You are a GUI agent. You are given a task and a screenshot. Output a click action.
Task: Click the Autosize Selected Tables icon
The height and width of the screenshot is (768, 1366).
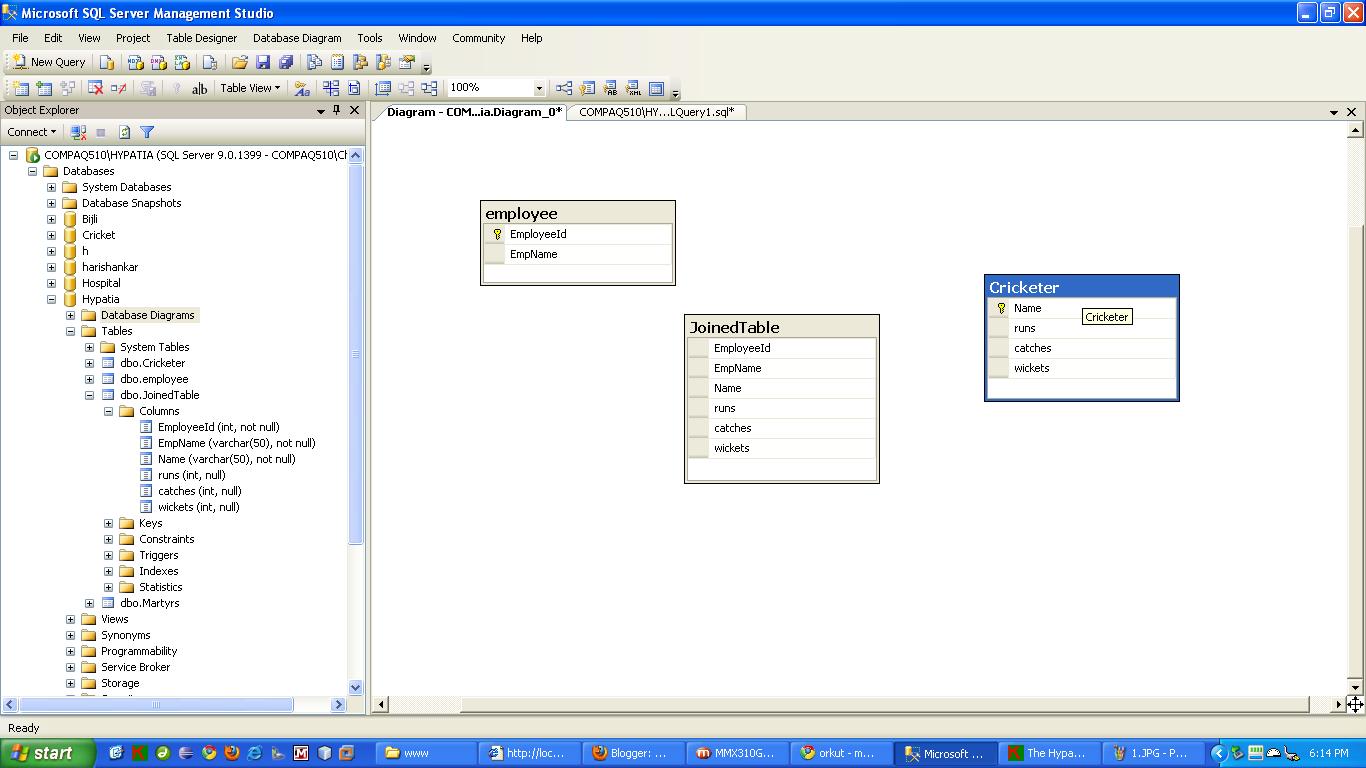[x=384, y=88]
